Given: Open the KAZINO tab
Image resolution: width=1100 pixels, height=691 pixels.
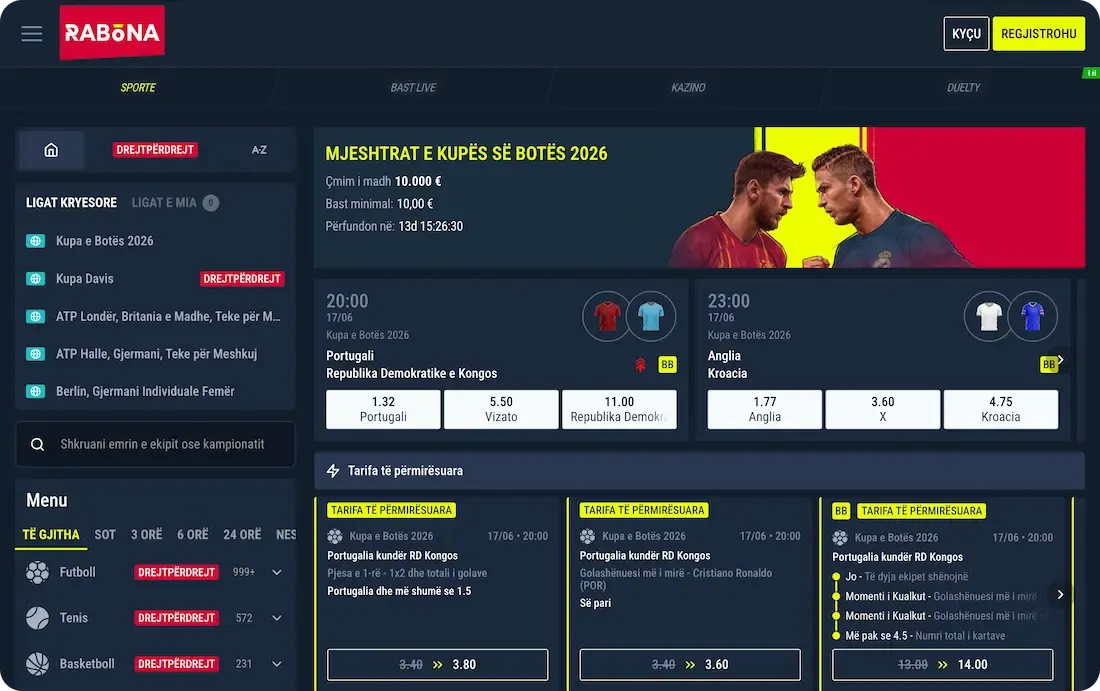Looking at the screenshot, I should (688, 88).
